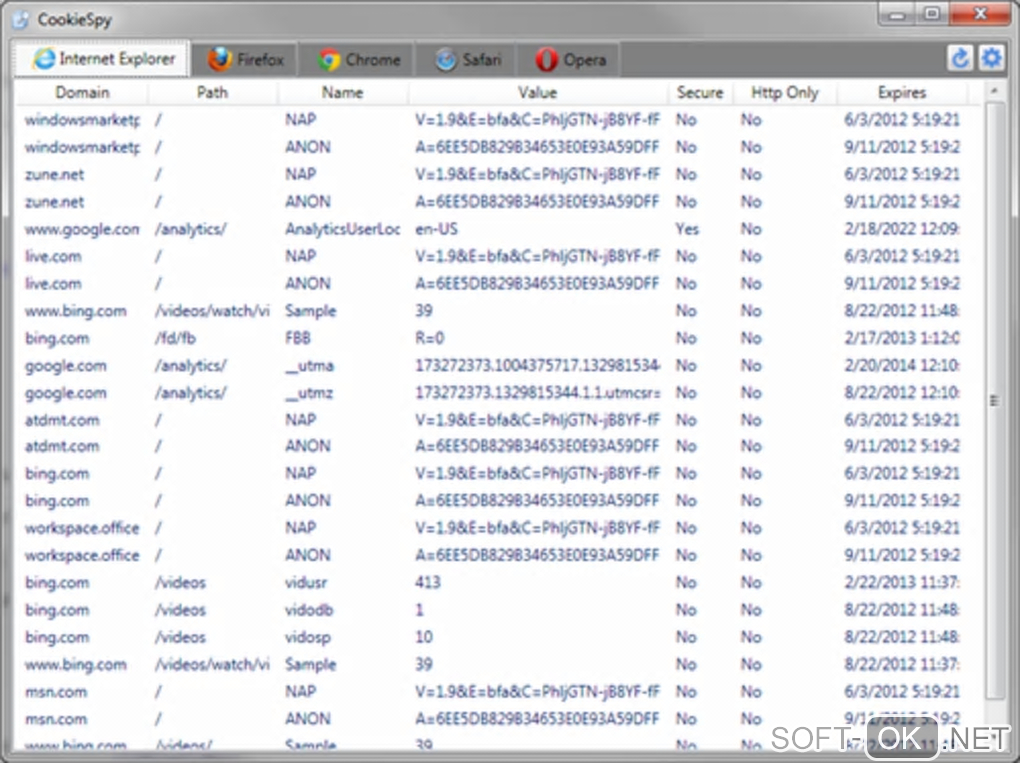
Task: Maximize the CookieSpy window
Action: pyautogui.click(x=932, y=14)
